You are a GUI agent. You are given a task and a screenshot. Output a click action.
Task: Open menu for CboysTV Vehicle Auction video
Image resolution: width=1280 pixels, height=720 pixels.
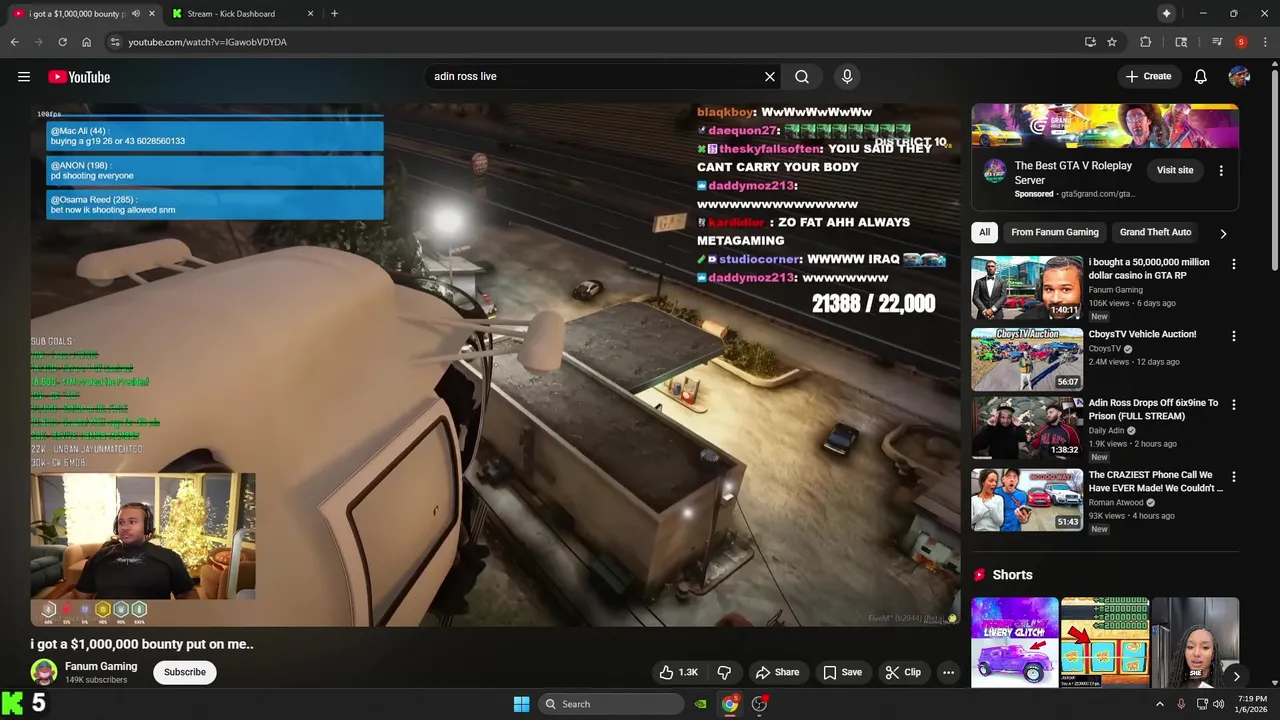tap(1233, 336)
